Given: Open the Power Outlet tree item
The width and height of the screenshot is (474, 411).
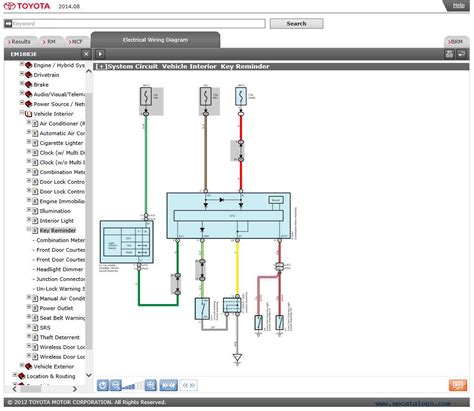Looking at the screenshot, I should pyautogui.click(x=56, y=308).
